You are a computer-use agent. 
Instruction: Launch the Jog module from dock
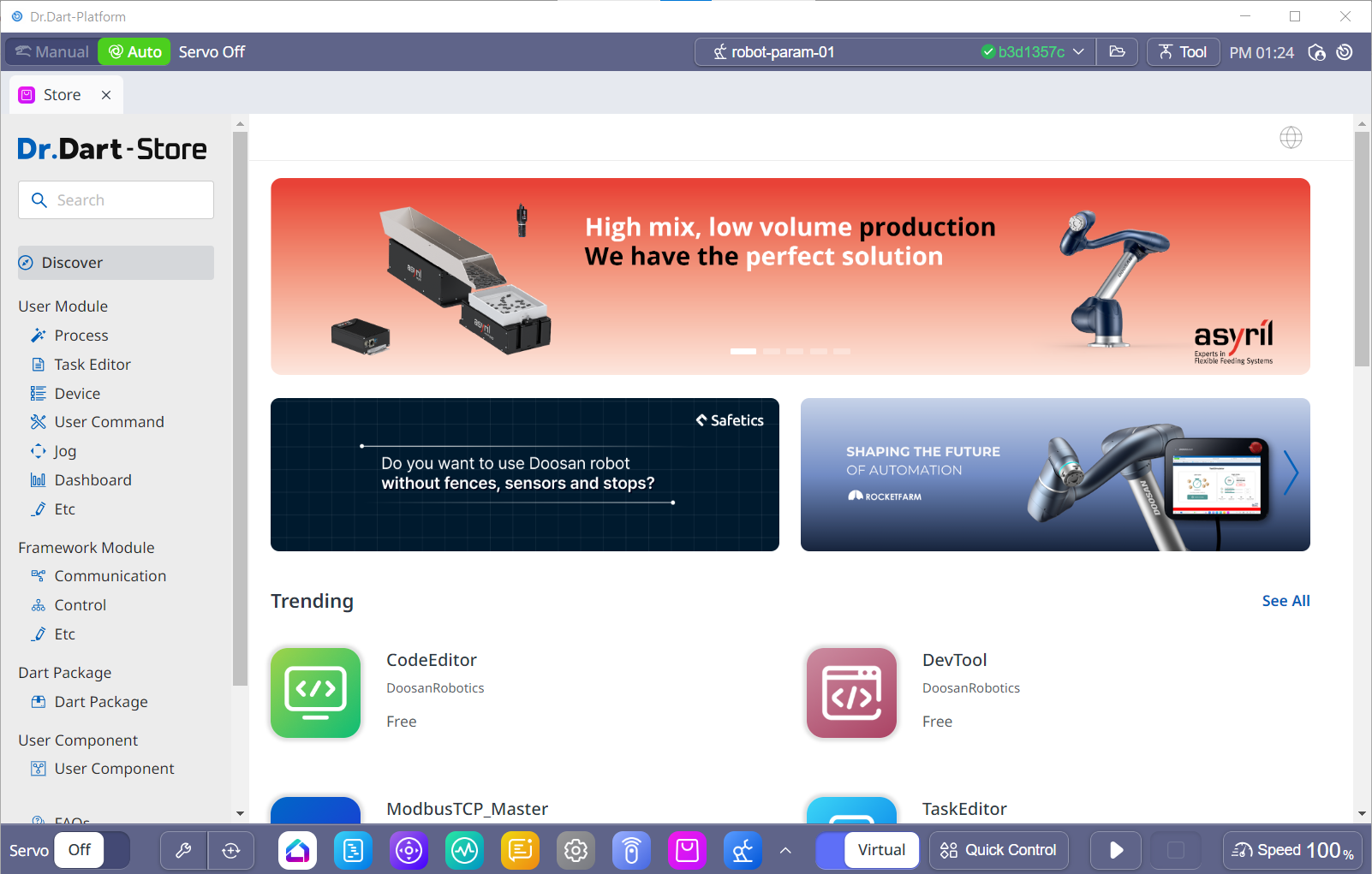point(409,850)
